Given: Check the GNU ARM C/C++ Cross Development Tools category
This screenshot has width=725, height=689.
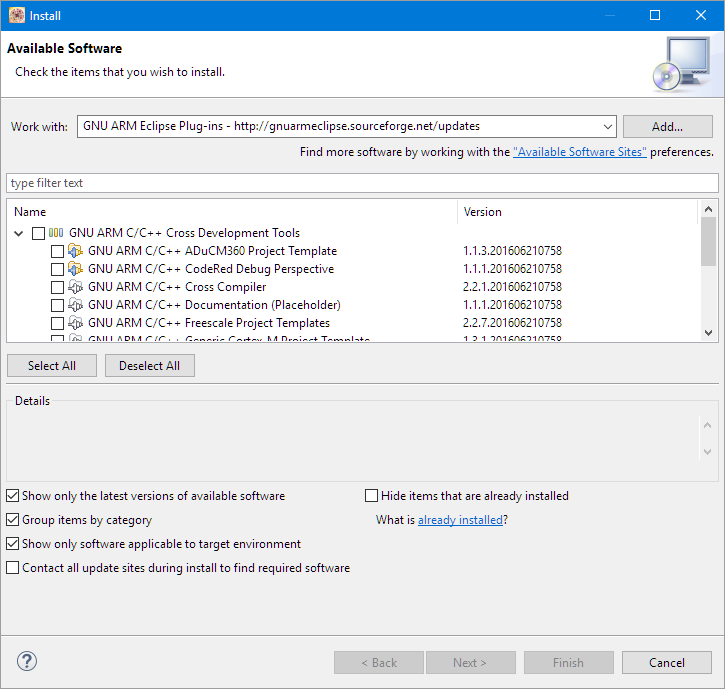Looking at the screenshot, I should (x=38, y=233).
